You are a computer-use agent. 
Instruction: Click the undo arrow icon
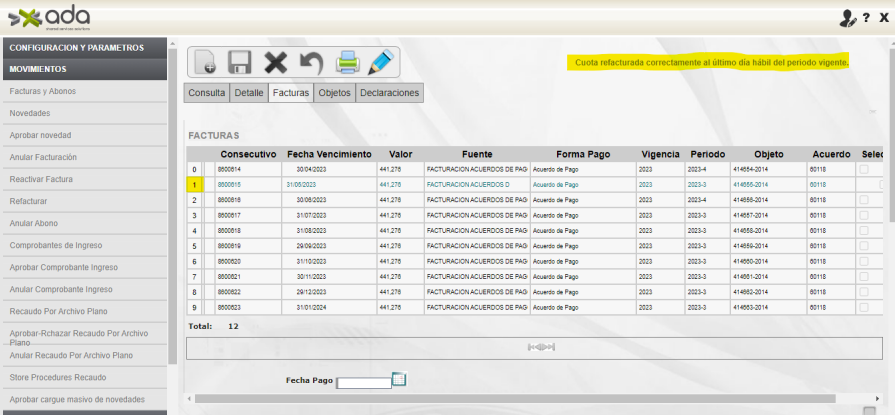click(311, 63)
